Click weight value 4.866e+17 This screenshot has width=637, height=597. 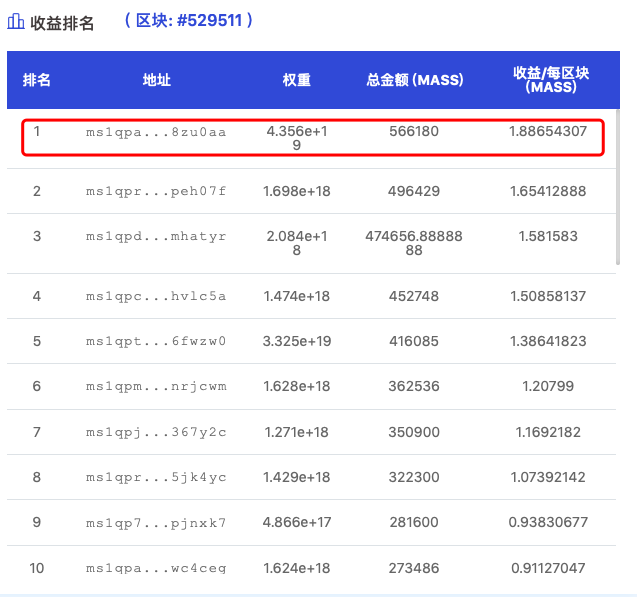click(297, 522)
